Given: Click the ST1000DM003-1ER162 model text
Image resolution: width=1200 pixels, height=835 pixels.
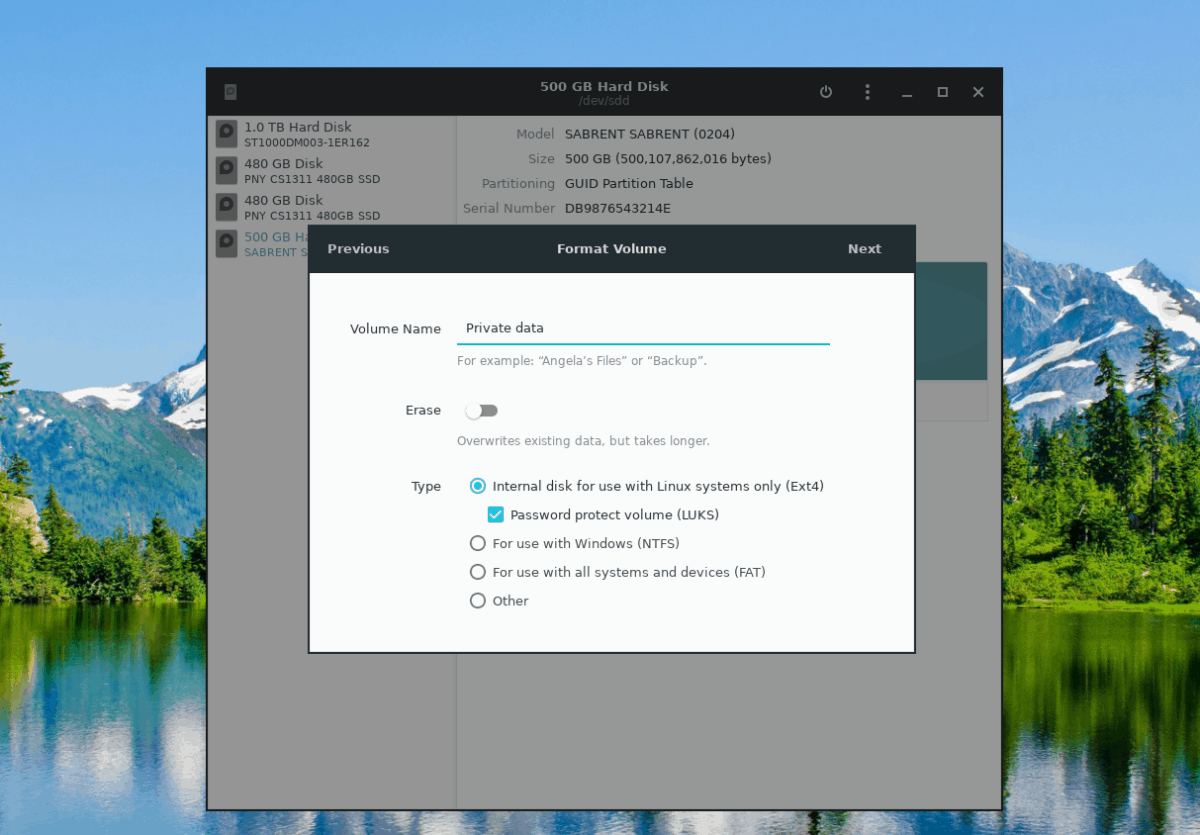Looking at the screenshot, I should [x=307, y=143].
